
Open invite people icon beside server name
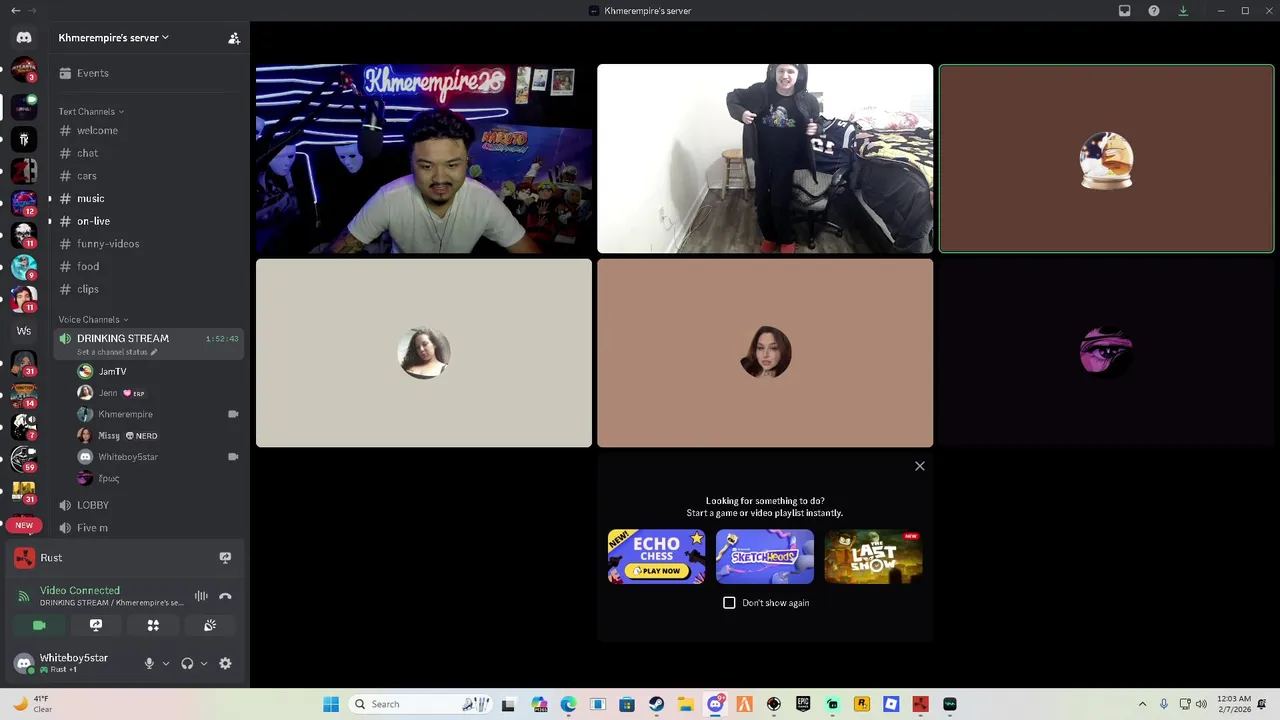(x=234, y=38)
